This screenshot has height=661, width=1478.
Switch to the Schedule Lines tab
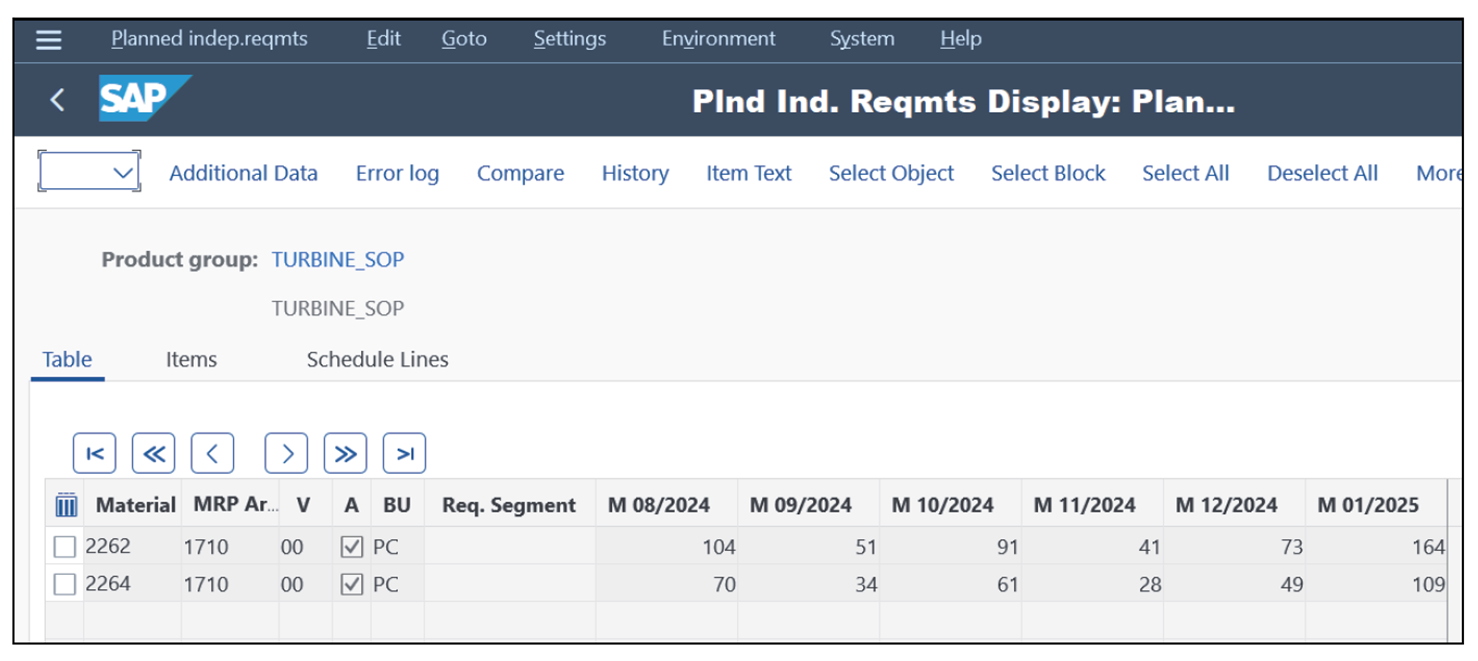[377, 360]
